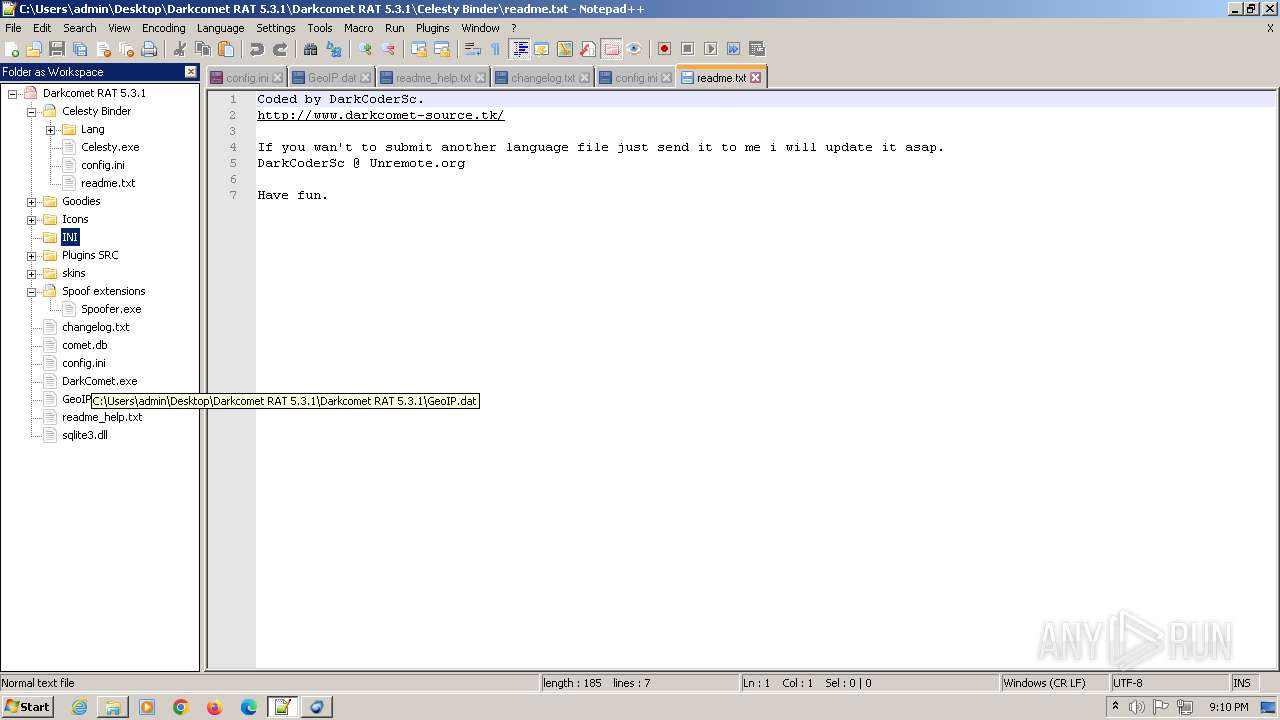This screenshot has width=1280, height=720.
Task: Print the document via the printer icon
Action: click(x=149, y=49)
